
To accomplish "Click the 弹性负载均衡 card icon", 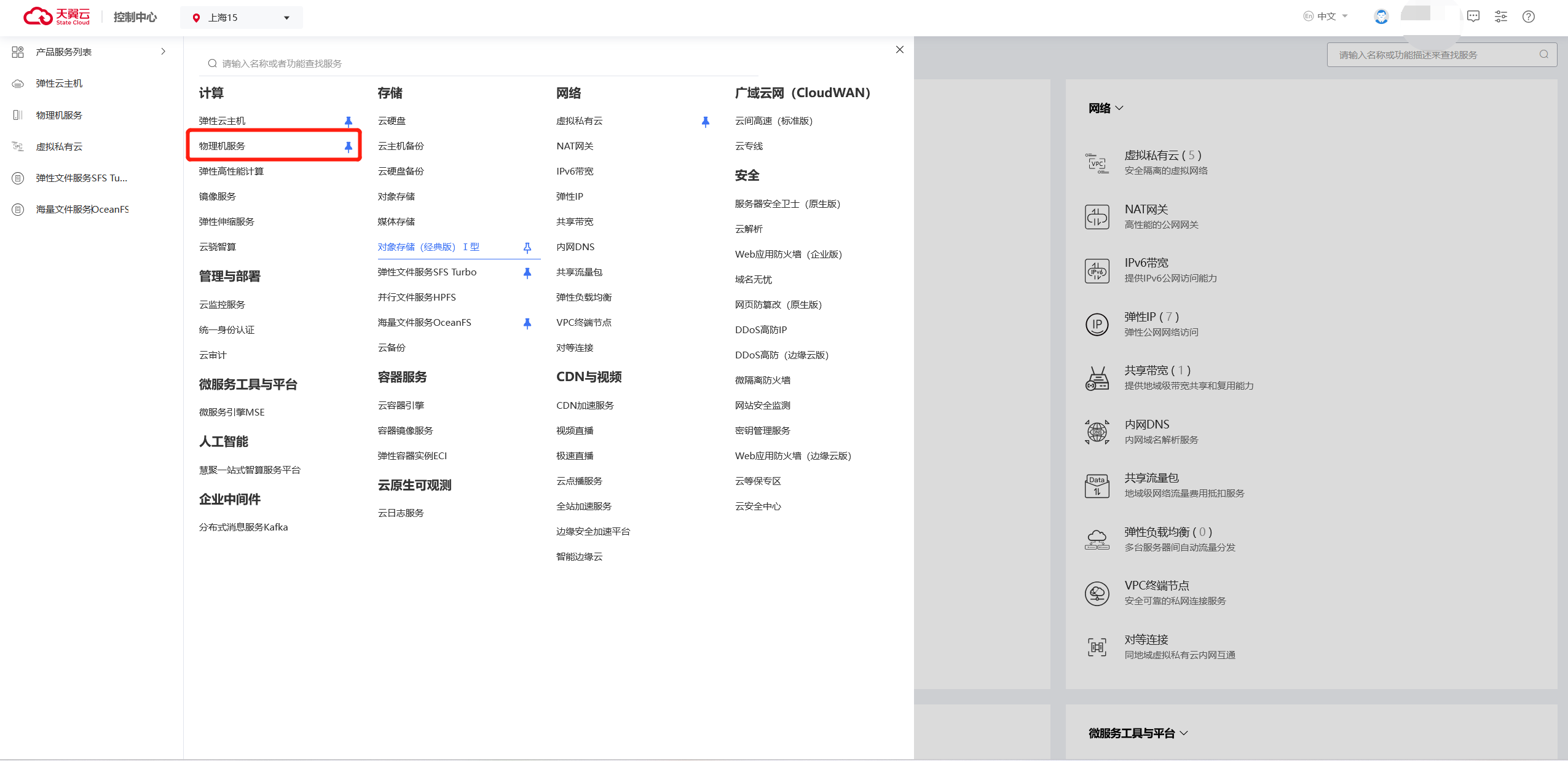I will pyautogui.click(x=1097, y=540).
